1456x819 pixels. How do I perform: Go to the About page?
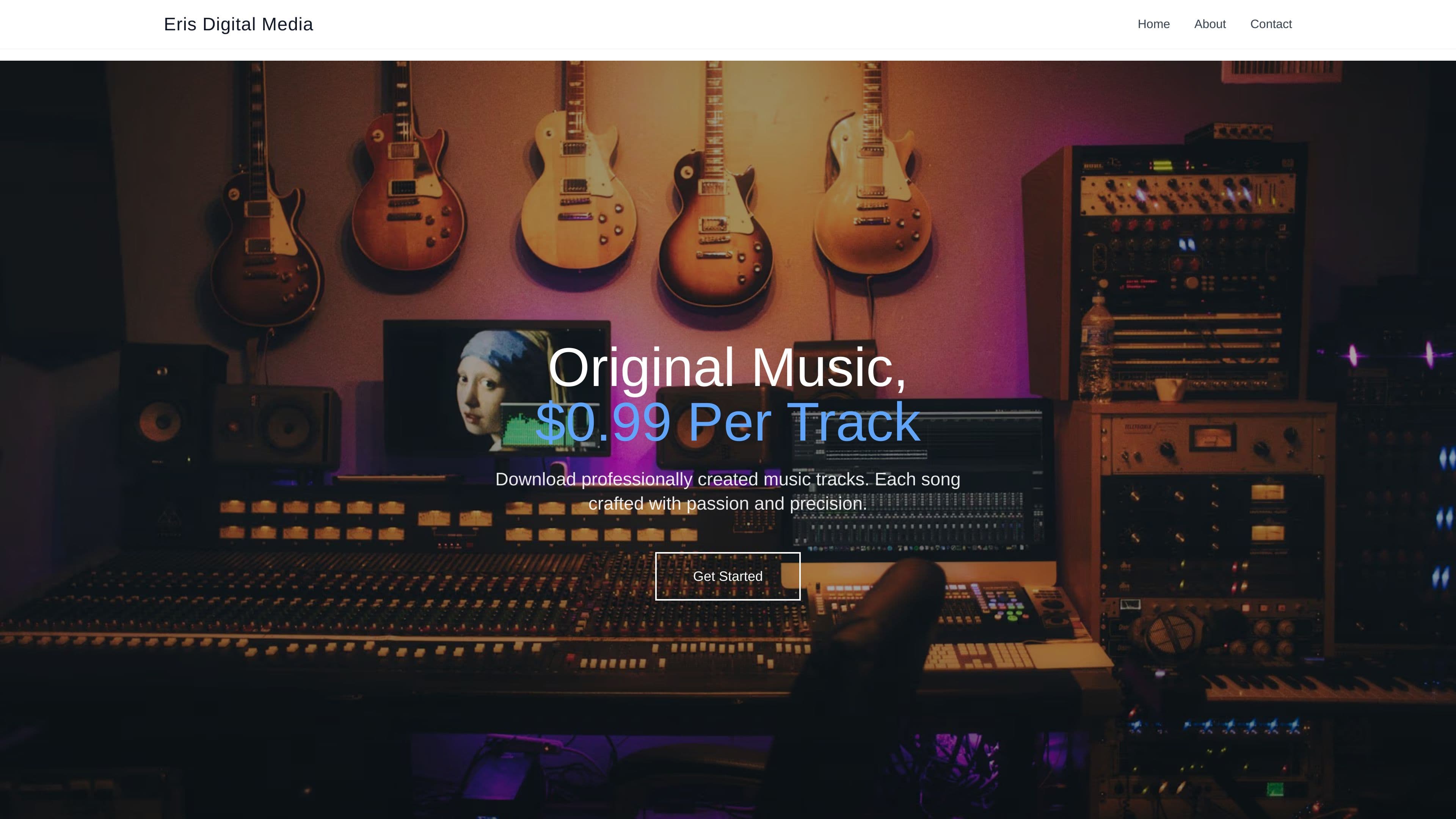pyautogui.click(x=1210, y=24)
